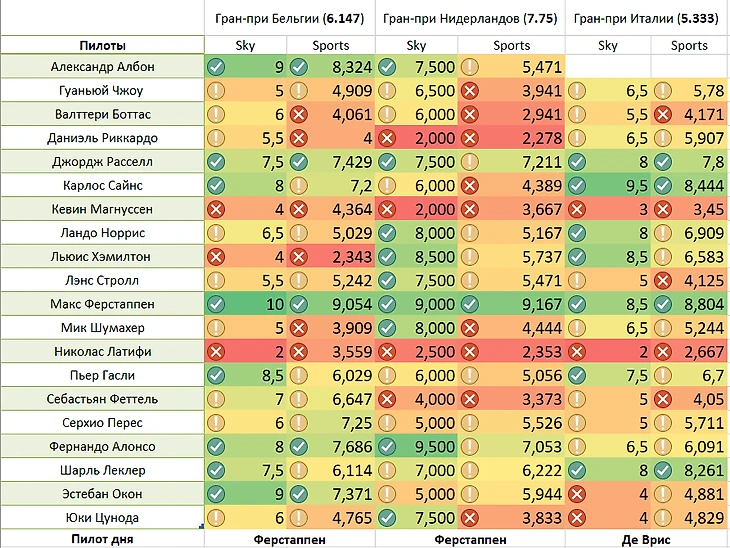730x548 pixels.
Task: Click dark green cell with value 10
Action: 245,304
